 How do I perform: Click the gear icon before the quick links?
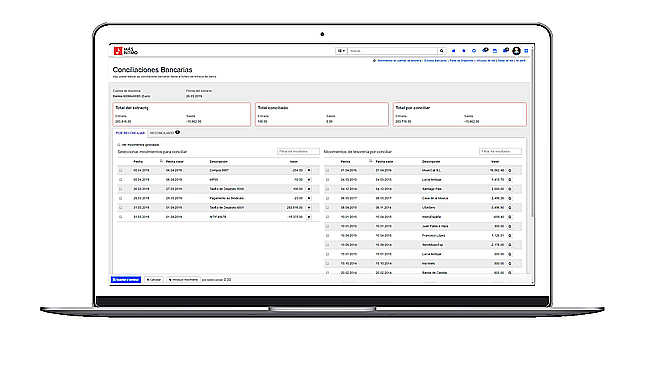[x=374, y=61]
